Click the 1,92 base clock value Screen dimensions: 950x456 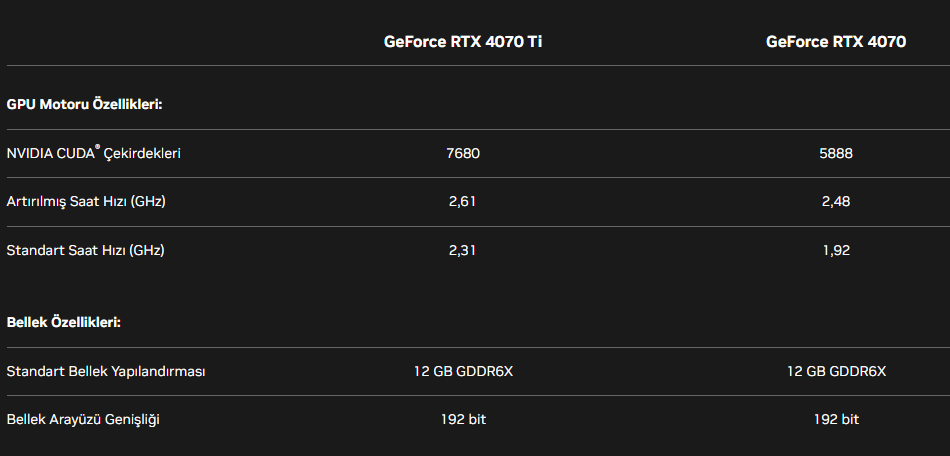pyautogui.click(x=836, y=250)
